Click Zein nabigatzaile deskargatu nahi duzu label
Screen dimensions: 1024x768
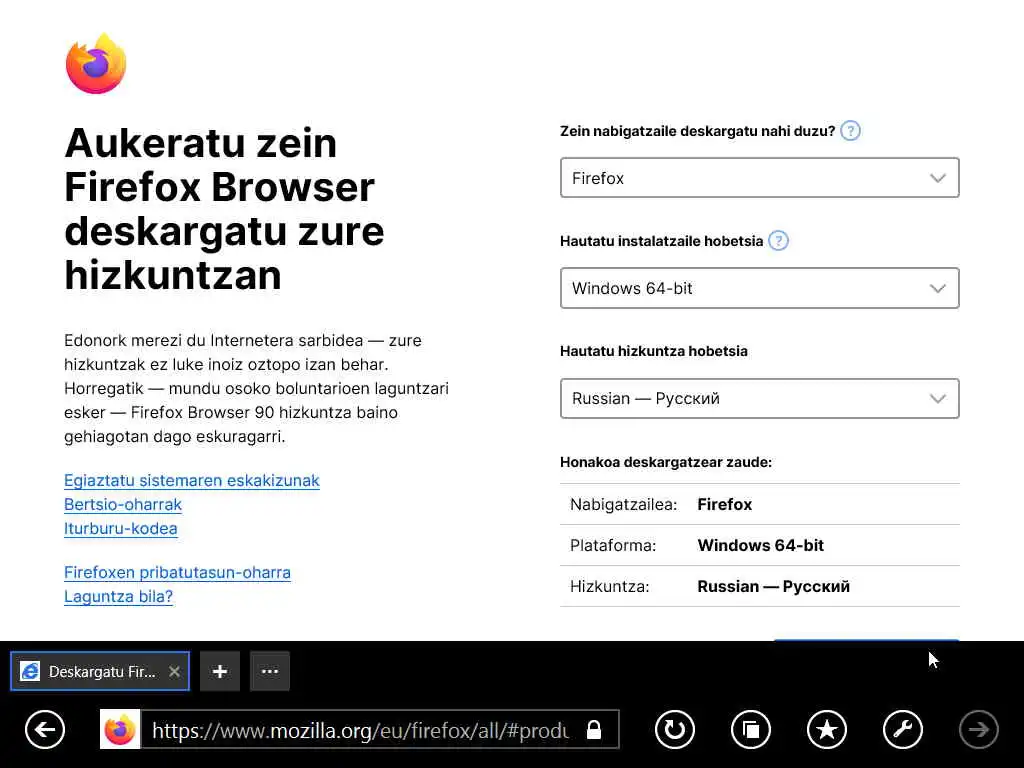pyautogui.click(x=697, y=131)
